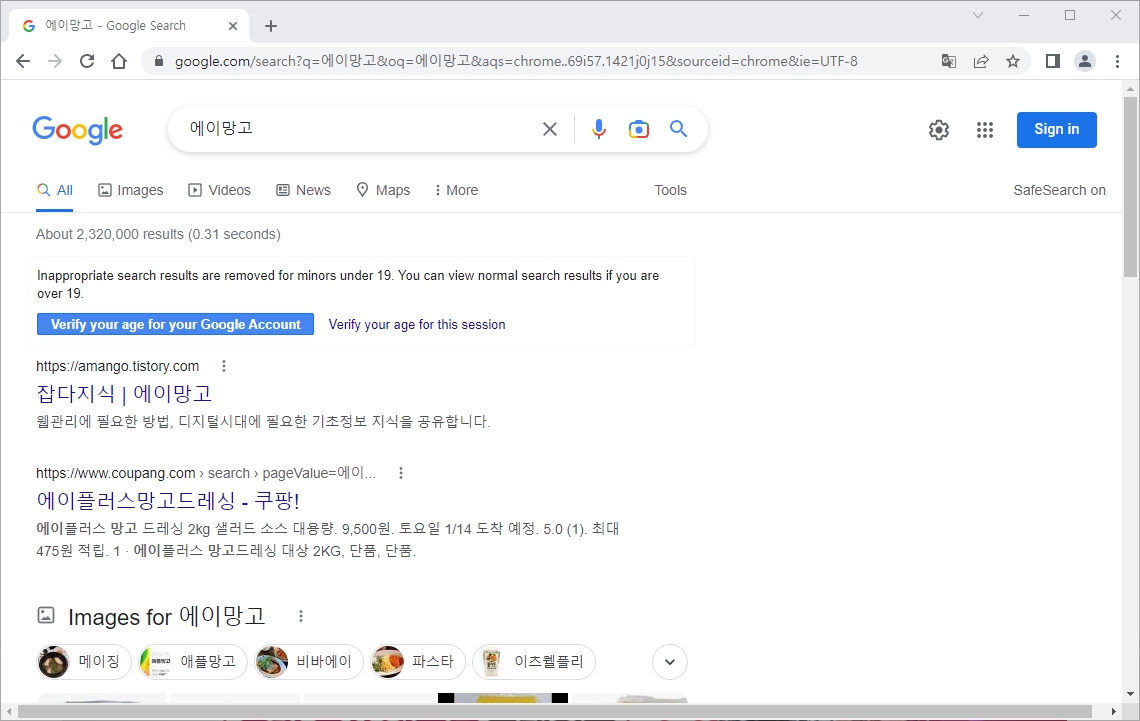
Task: Select the All results tab
Action: pyautogui.click(x=55, y=190)
